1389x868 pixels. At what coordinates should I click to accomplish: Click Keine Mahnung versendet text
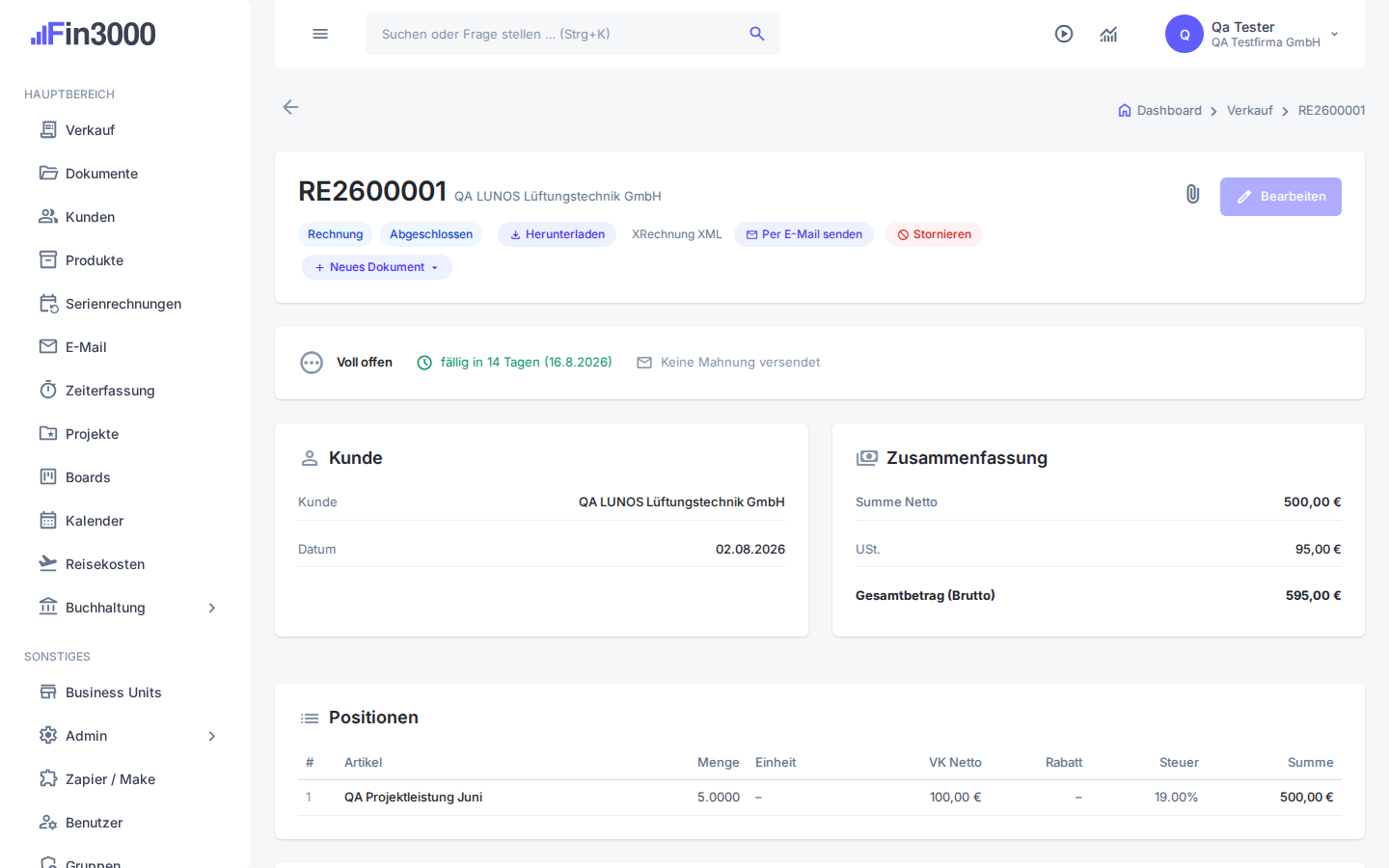click(x=741, y=363)
